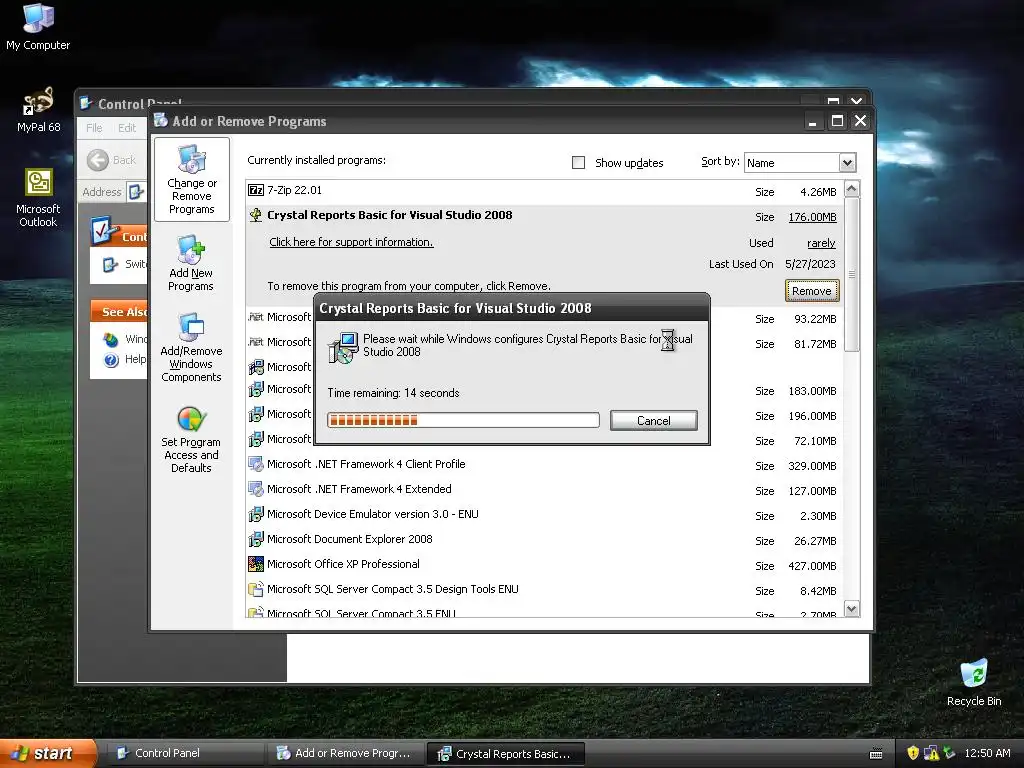
Task: Select Microsoft .NET Framework 4 Extended
Action: (x=545, y=490)
